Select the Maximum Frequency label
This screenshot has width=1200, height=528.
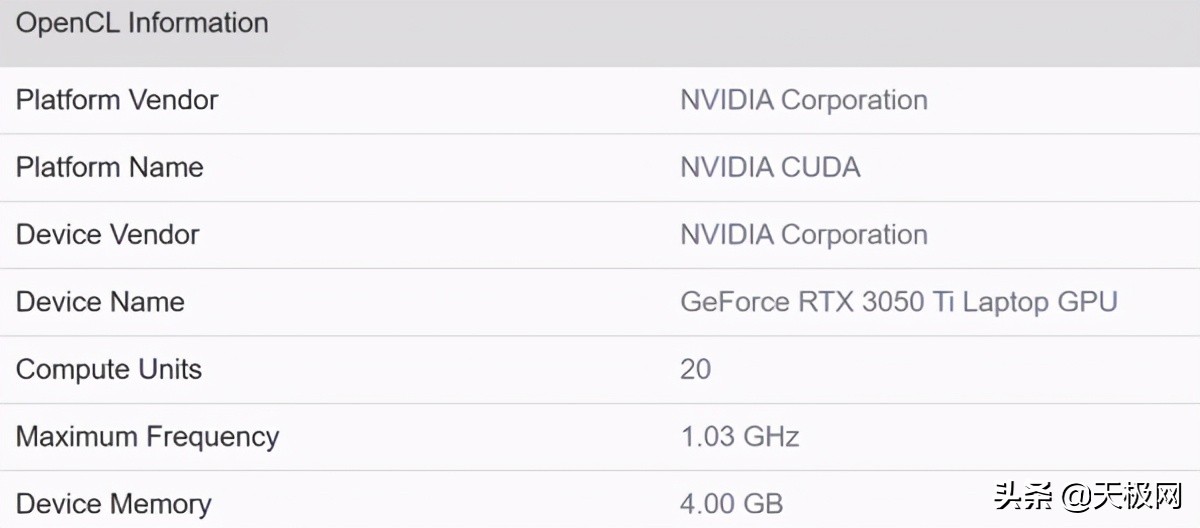[x=148, y=437]
